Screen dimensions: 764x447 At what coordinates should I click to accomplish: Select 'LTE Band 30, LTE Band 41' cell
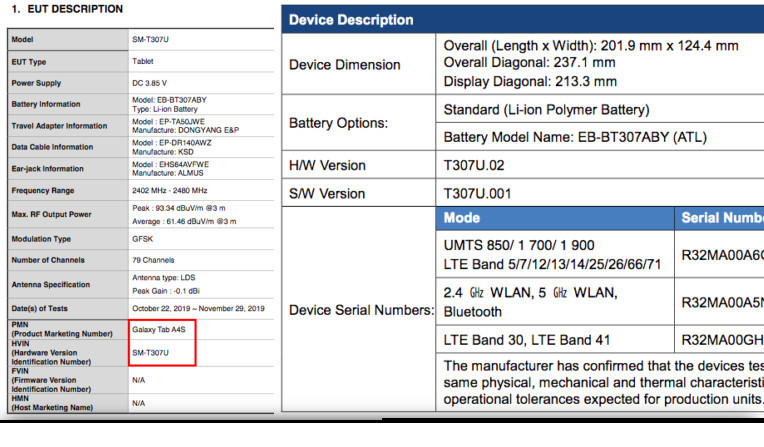pyautogui.click(x=527, y=340)
